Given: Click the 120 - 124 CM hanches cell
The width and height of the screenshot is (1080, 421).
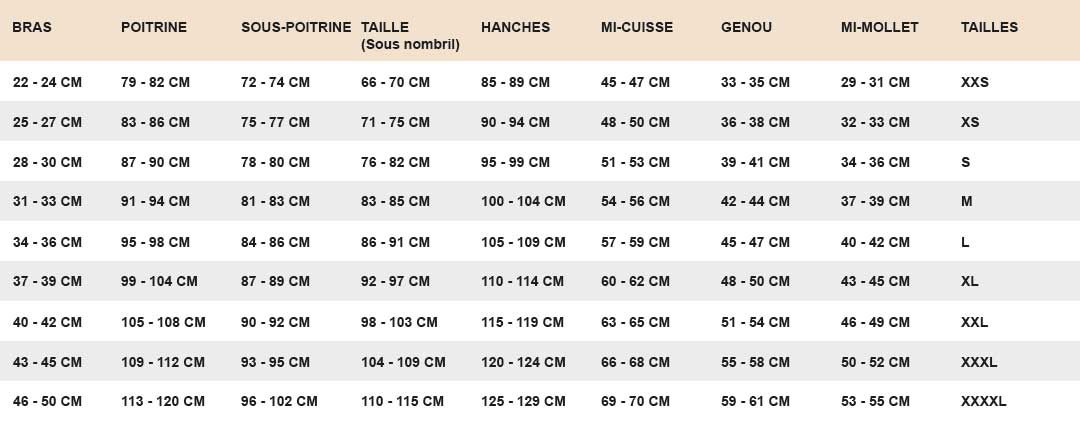Looking at the screenshot, I should click(523, 362).
